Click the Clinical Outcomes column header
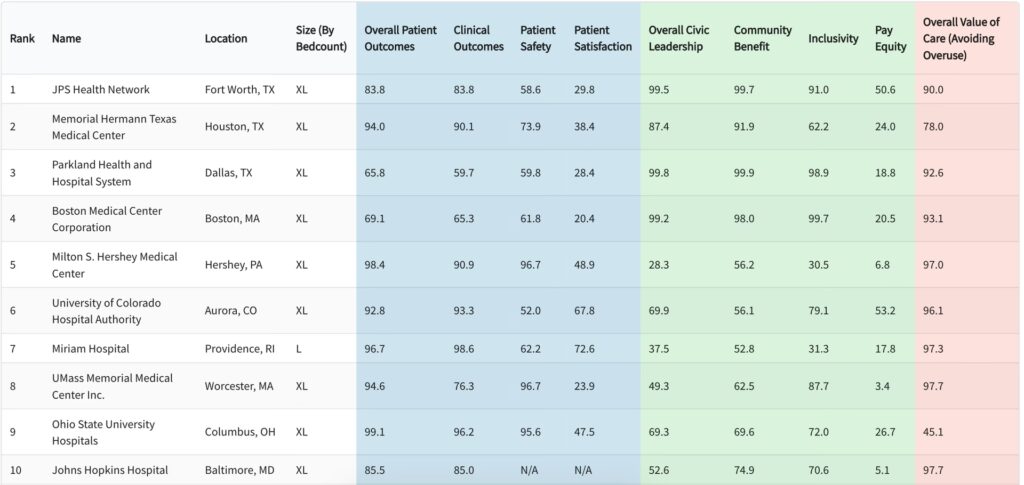The height and width of the screenshot is (485, 1024). click(x=478, y=38)
